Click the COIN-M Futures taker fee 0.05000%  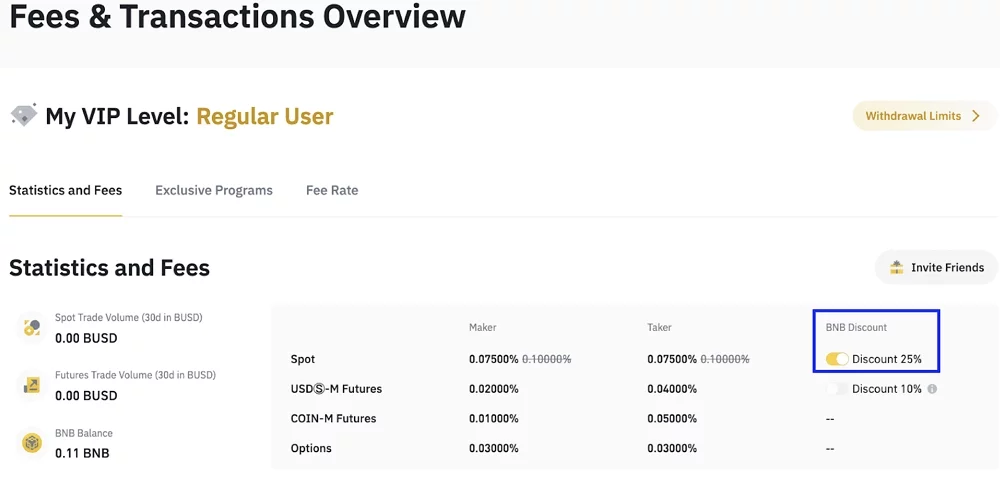point(672,419)
